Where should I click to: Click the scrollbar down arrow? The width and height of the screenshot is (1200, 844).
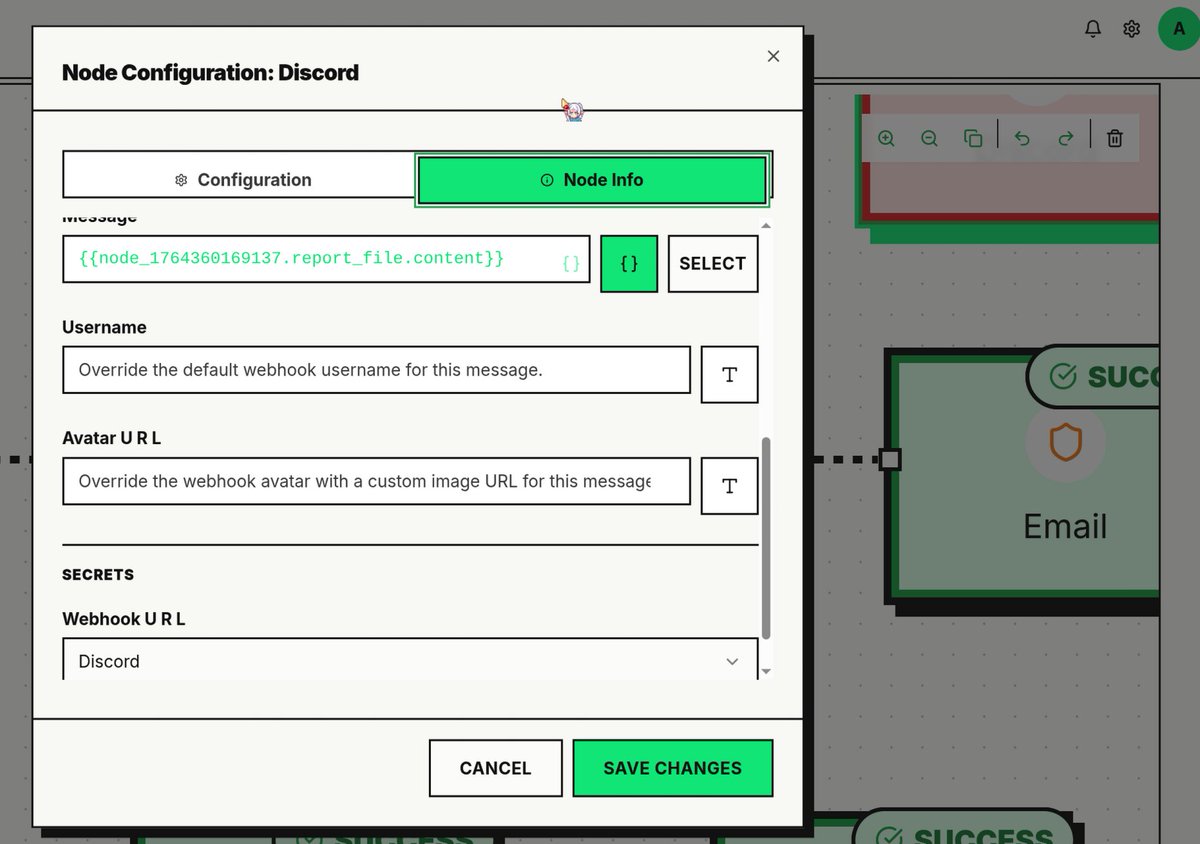point(767,672)
